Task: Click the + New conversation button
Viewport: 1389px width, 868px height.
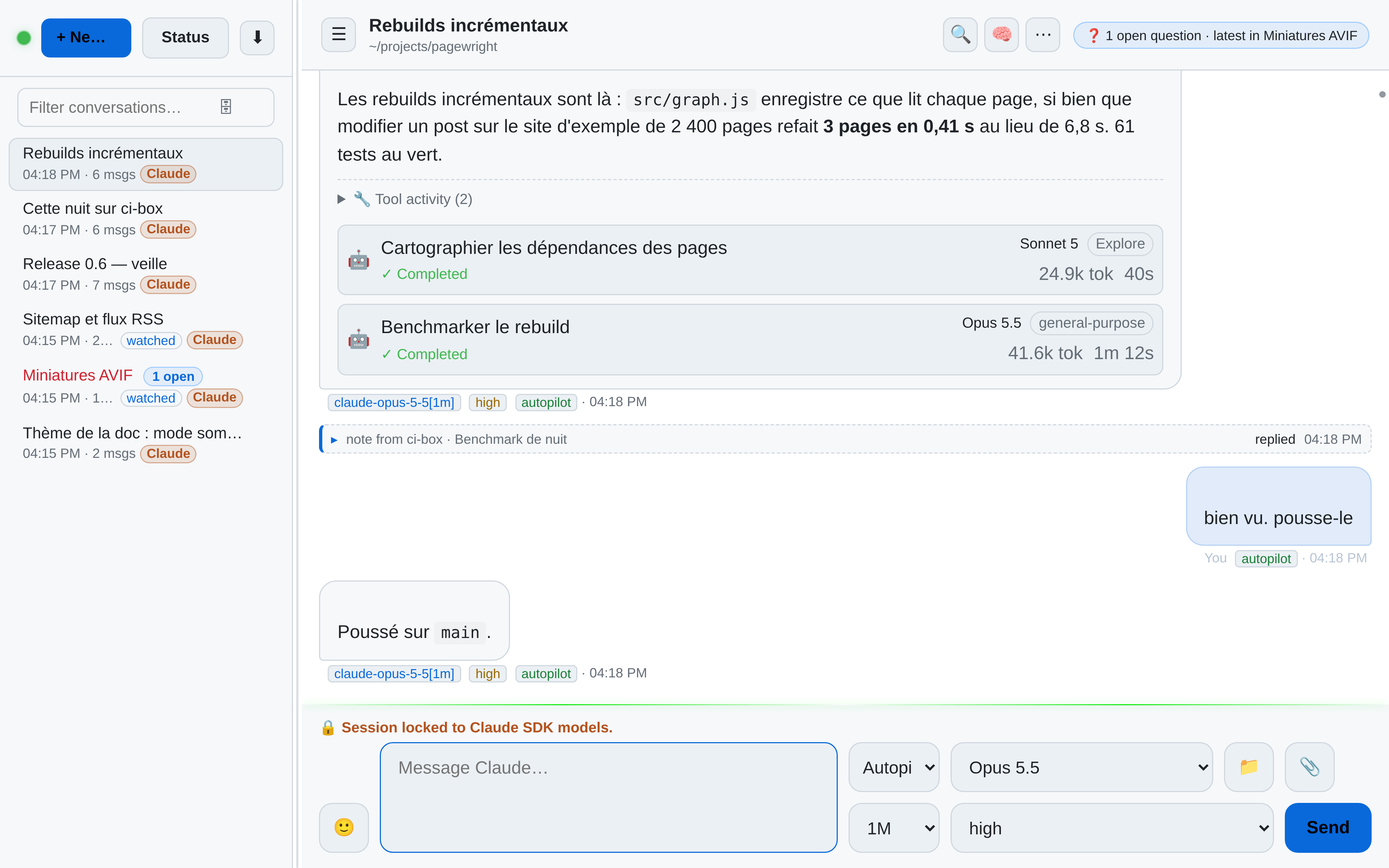Action: pyautogui.click(x=86, y=37)
